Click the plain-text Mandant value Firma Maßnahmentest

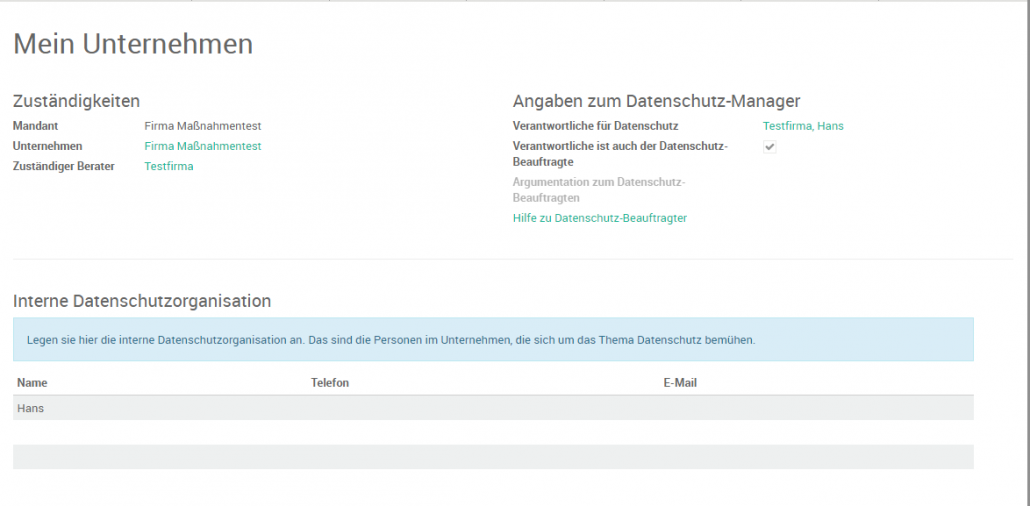(x=203, y=126)
